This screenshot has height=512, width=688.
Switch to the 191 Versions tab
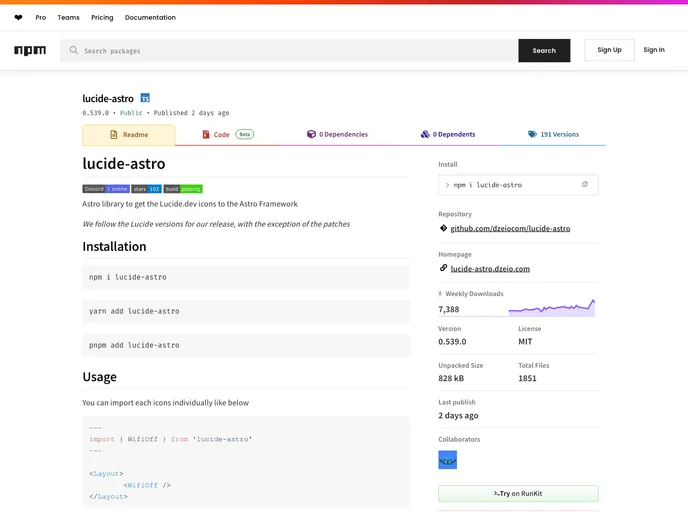pos(553,134)
